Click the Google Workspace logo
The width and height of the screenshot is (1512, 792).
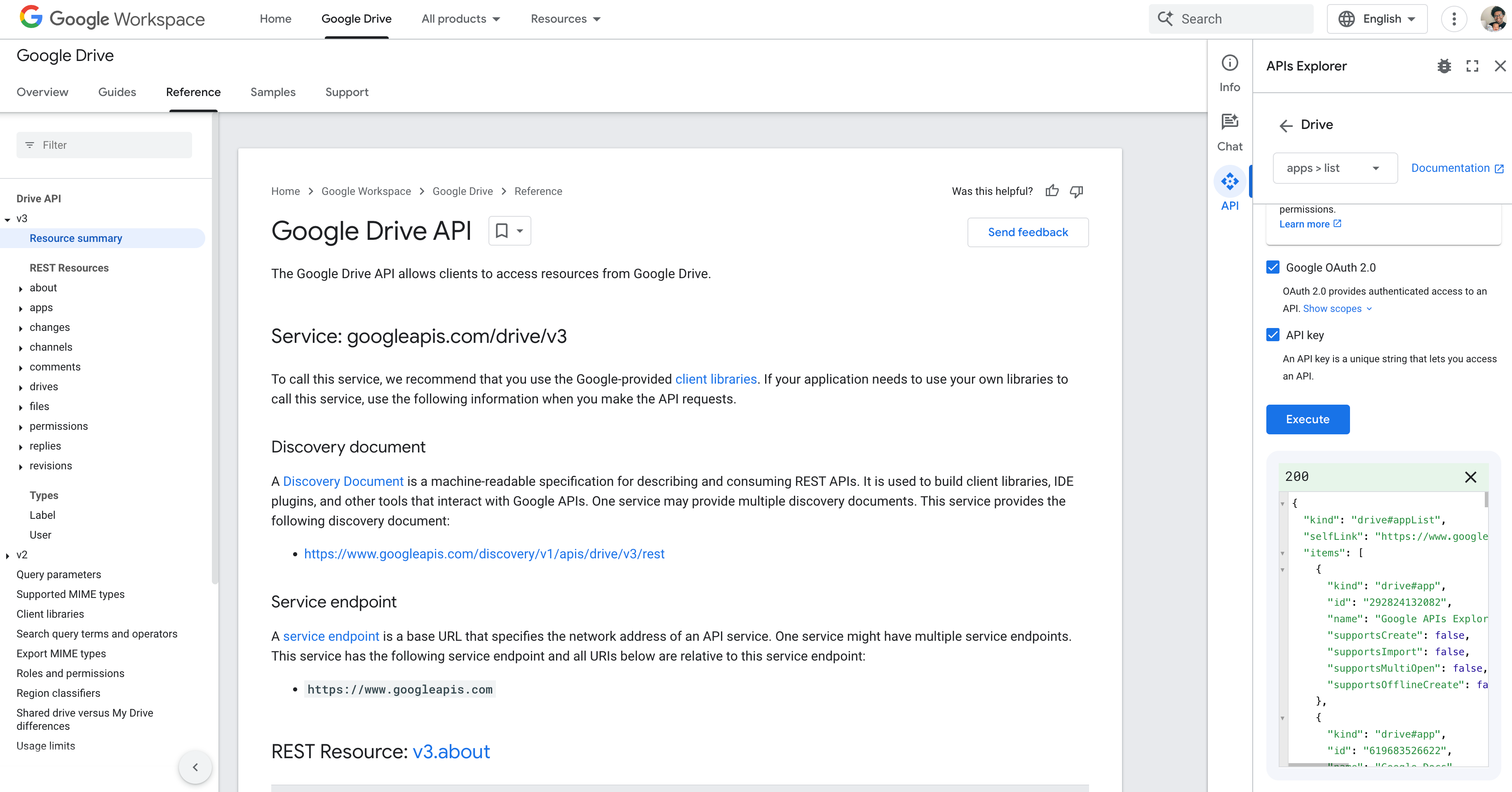[112, 19]
